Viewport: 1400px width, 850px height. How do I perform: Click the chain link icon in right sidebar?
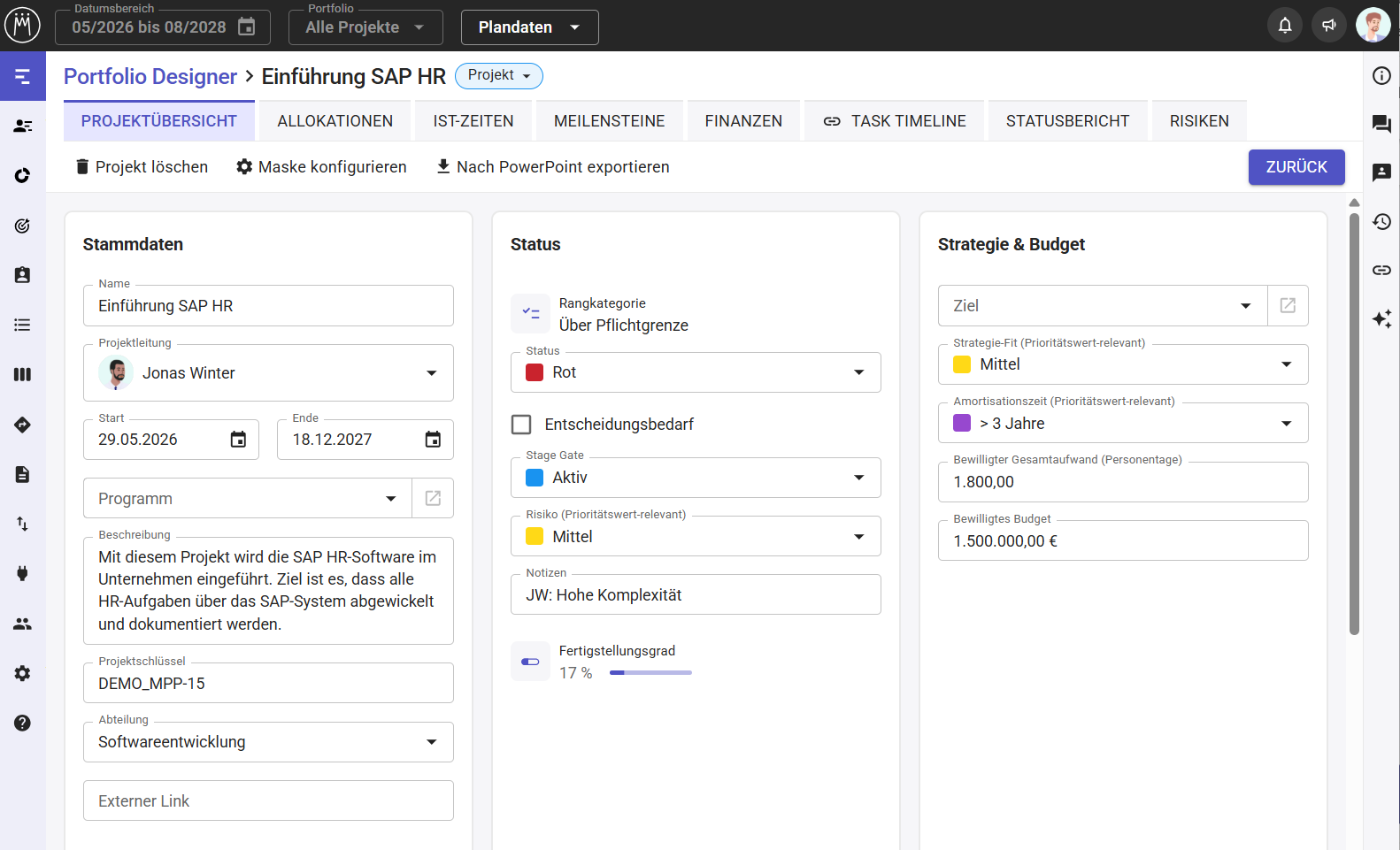pos(1381,270)
